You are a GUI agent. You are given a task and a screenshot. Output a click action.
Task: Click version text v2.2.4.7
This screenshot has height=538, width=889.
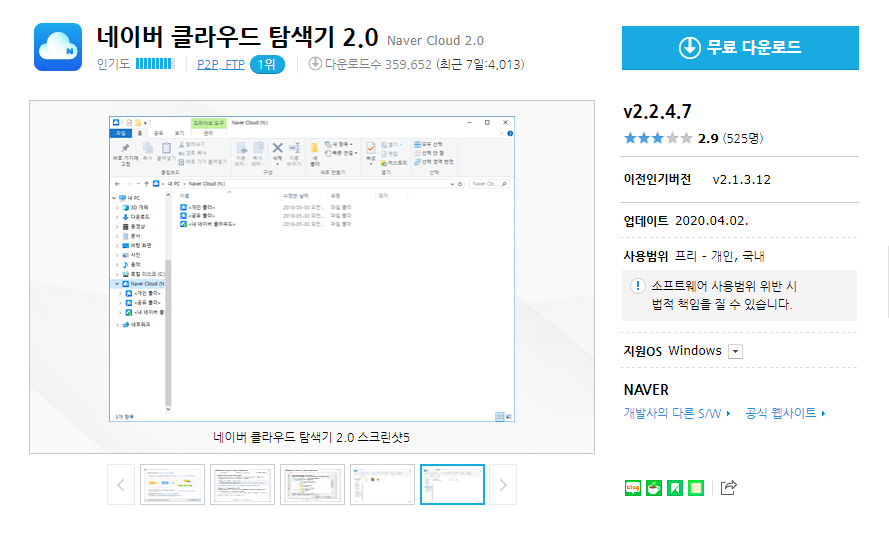[x=657, y=112]
